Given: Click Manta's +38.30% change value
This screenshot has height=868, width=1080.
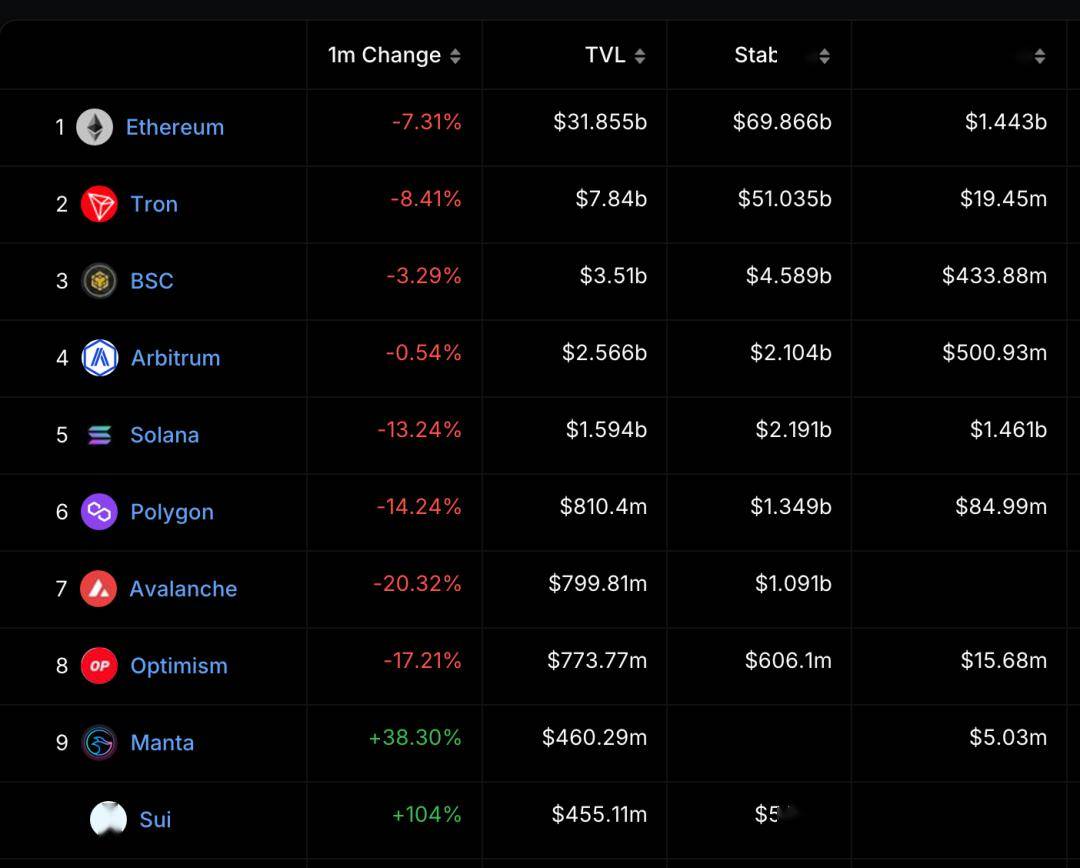Looking at the screenshot, I should (415, 738).
